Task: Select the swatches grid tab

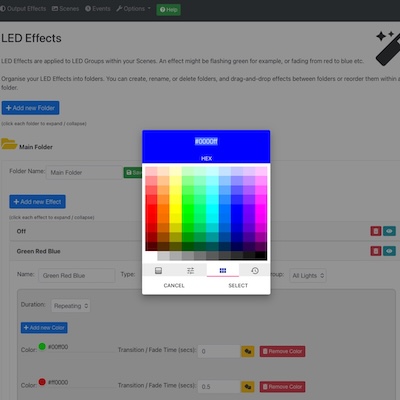Action: pos(223,270)
